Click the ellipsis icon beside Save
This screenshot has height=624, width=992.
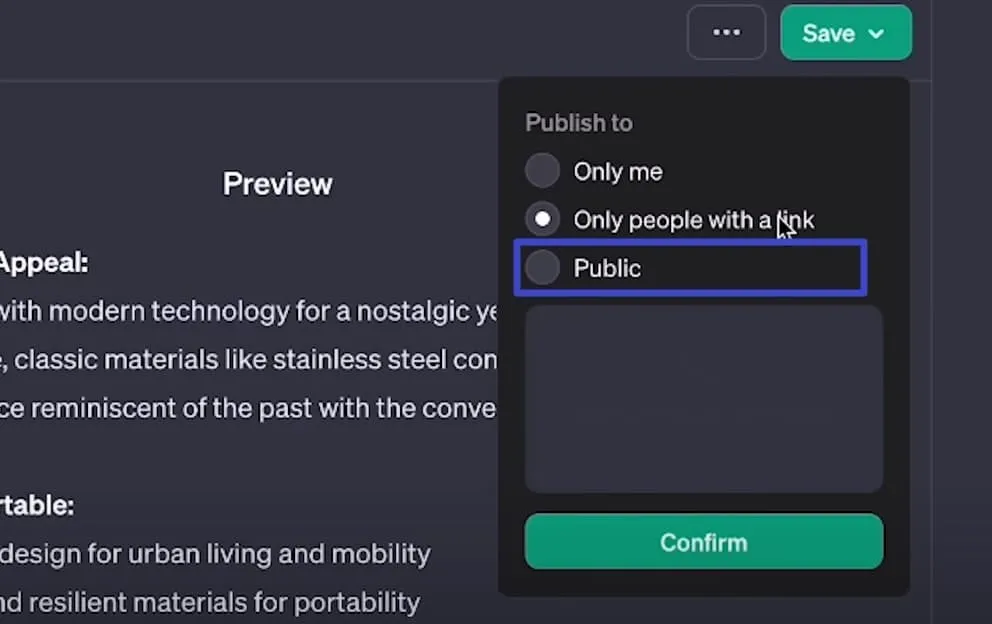726,32
